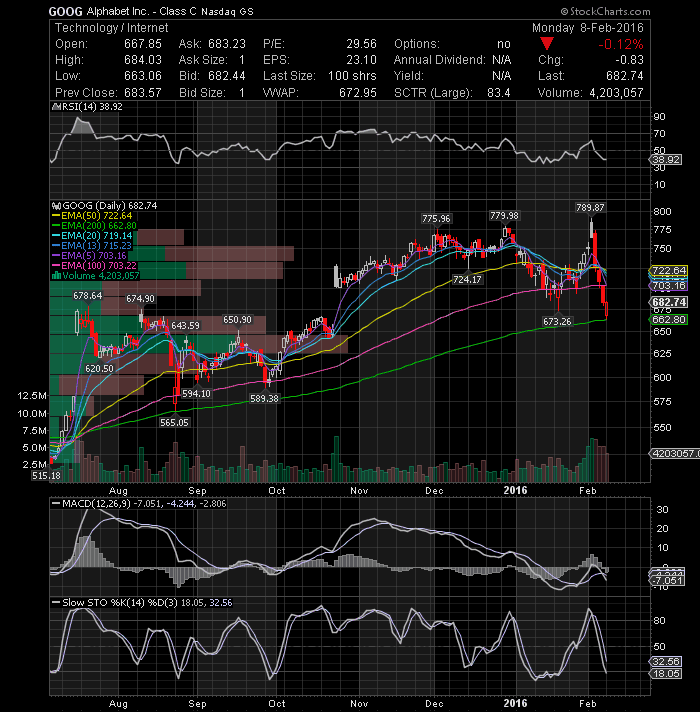Viewport: 700px width, 712px height.
Task: Select the EMA(13) 715.23 legend entry
Action: (92, 246)
